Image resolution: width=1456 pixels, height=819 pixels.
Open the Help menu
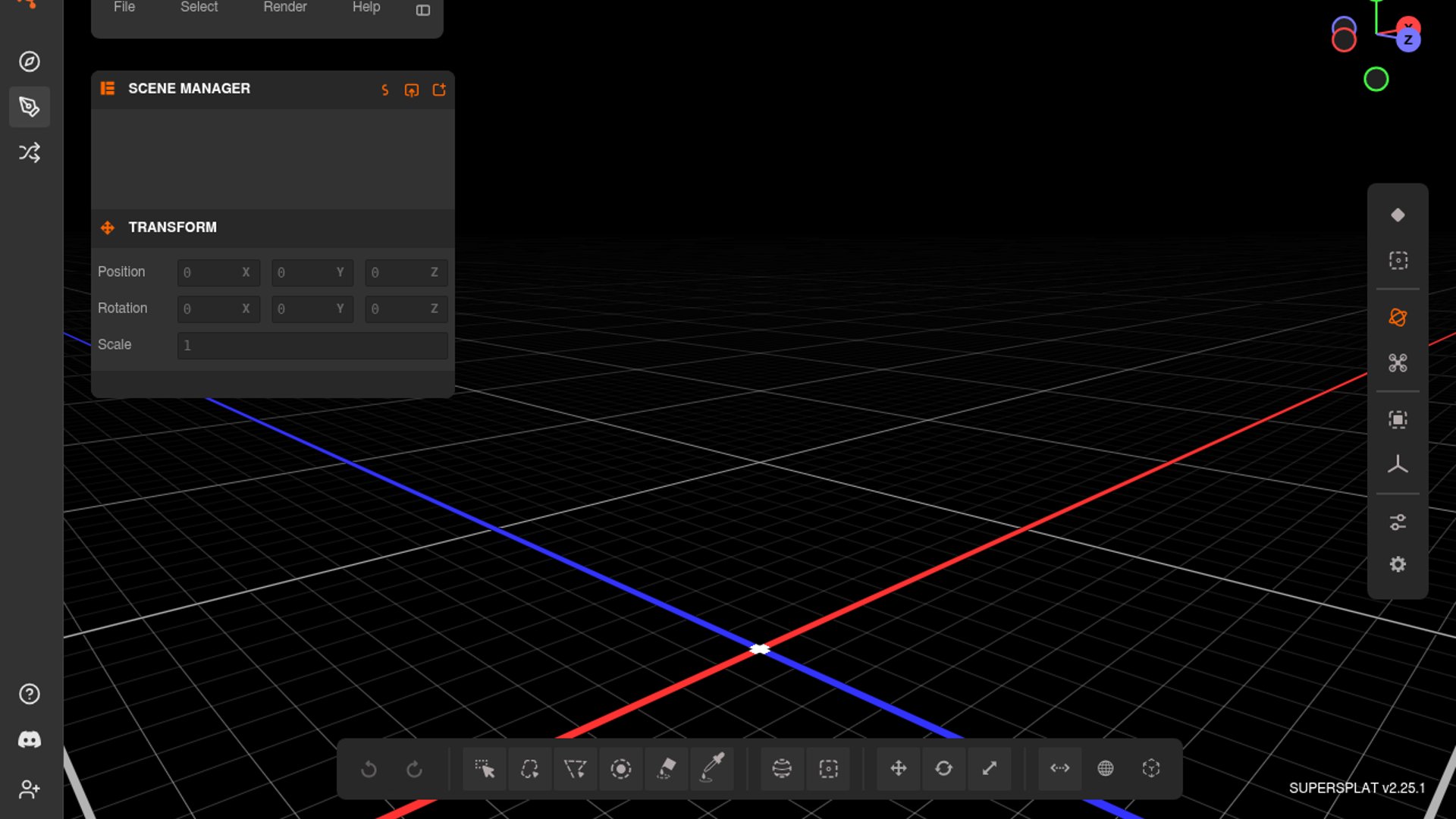click(x=366, y=8)
